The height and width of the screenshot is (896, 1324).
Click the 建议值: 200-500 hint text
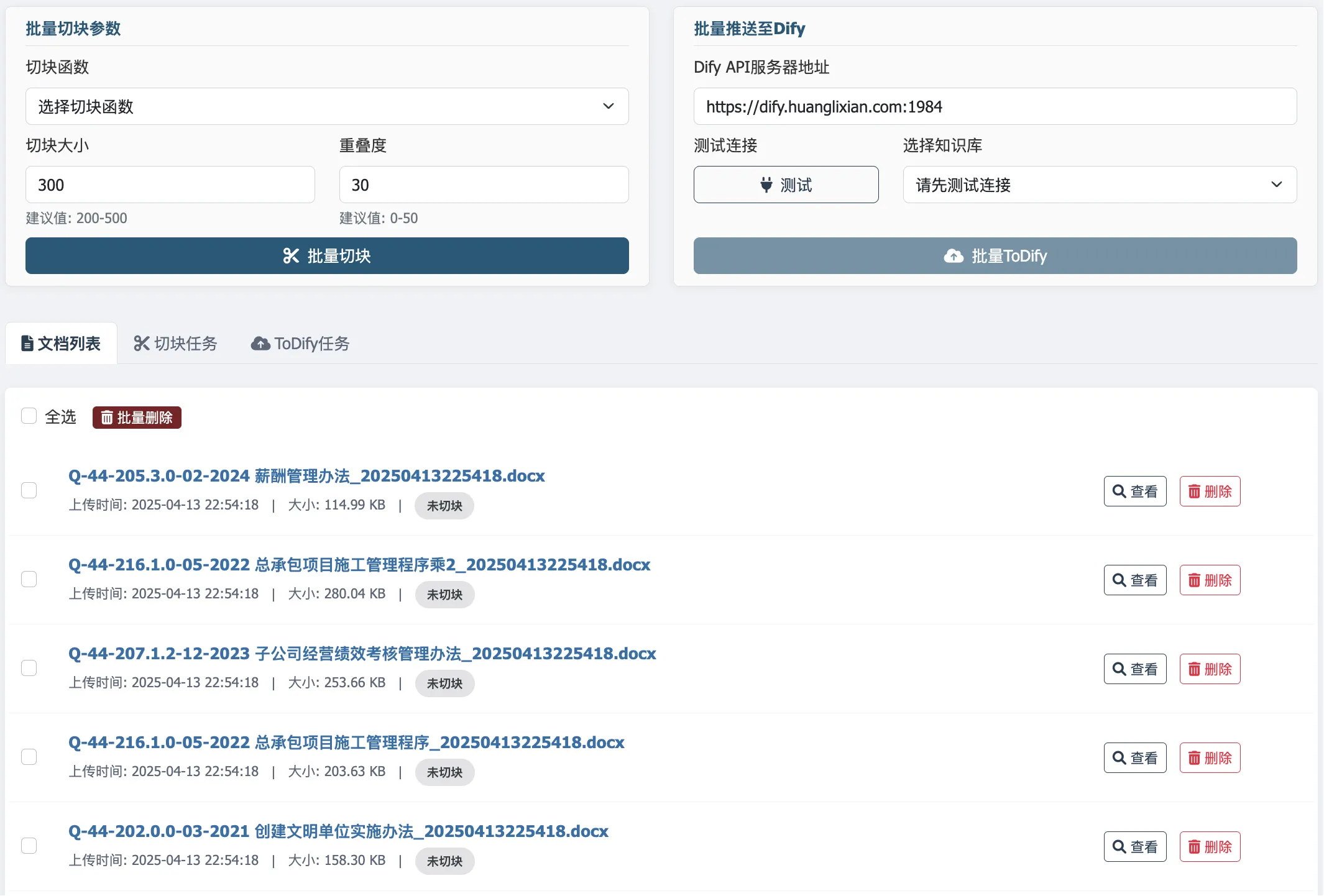click(x=76, y=218)
